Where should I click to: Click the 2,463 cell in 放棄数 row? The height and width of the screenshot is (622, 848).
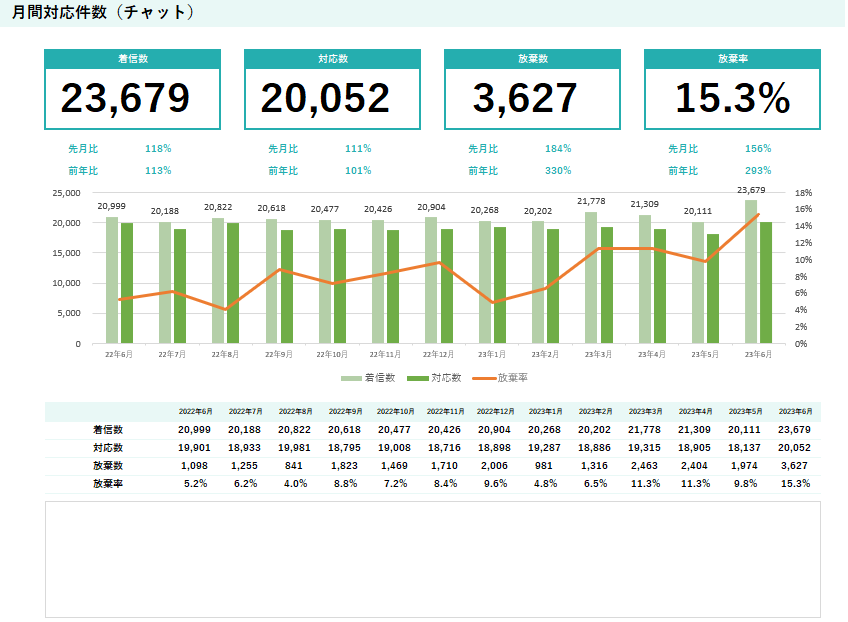[644, 465]
